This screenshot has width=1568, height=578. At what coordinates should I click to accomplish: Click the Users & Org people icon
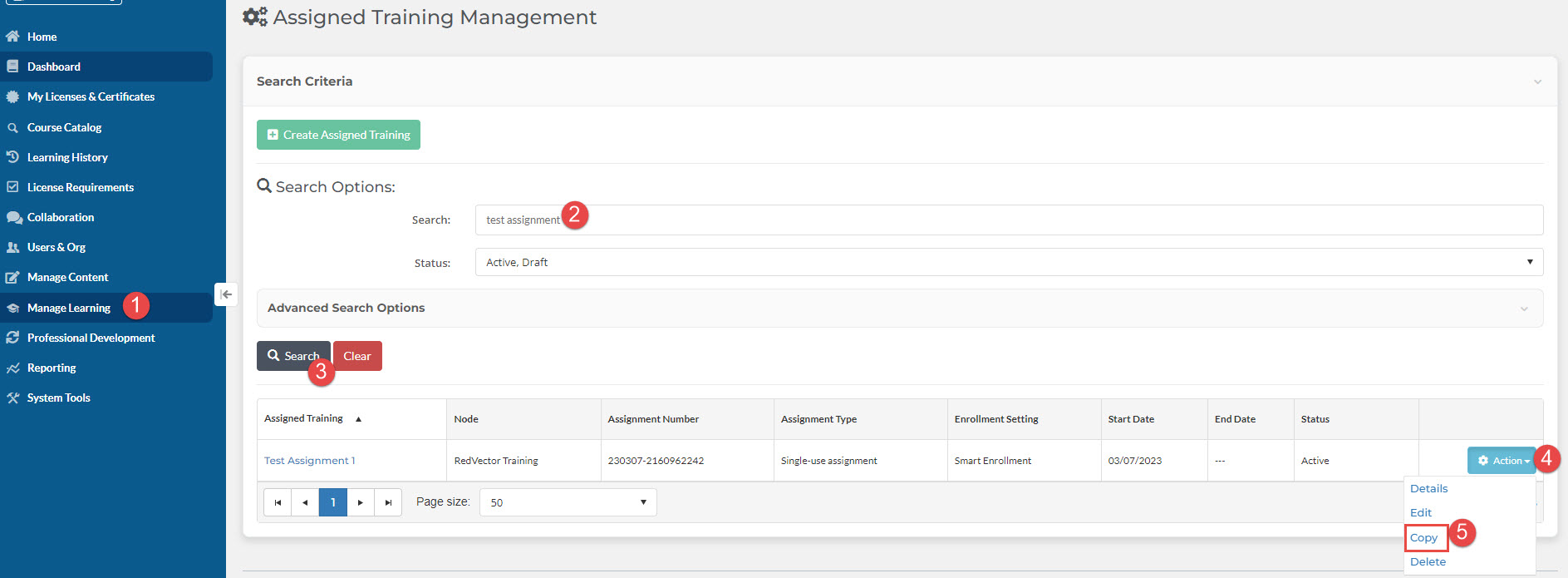(x=12, y=247)
